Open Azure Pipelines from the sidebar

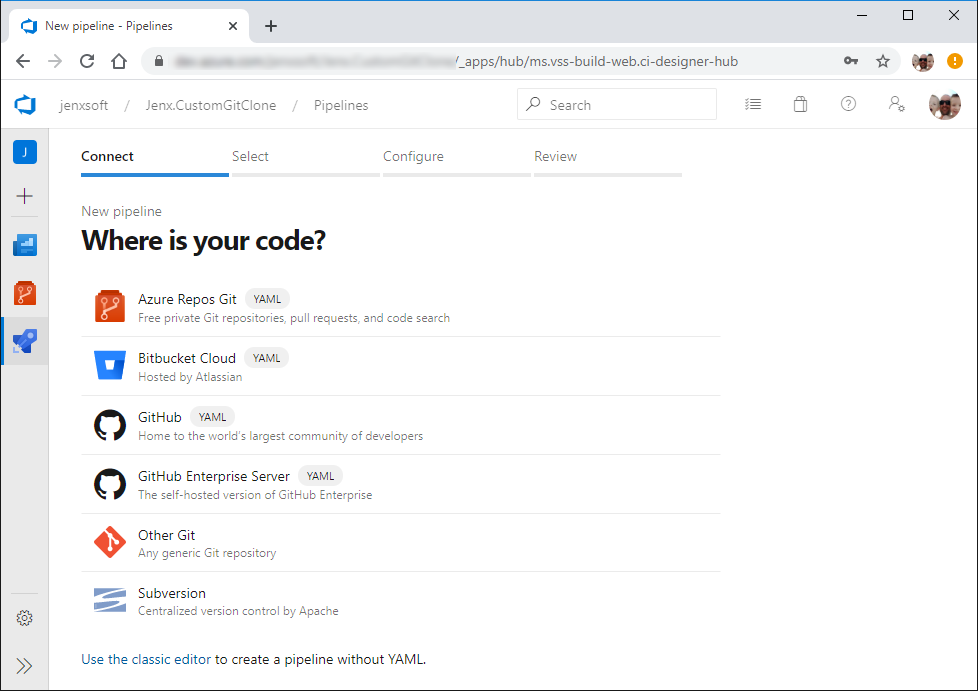point(25,341)
